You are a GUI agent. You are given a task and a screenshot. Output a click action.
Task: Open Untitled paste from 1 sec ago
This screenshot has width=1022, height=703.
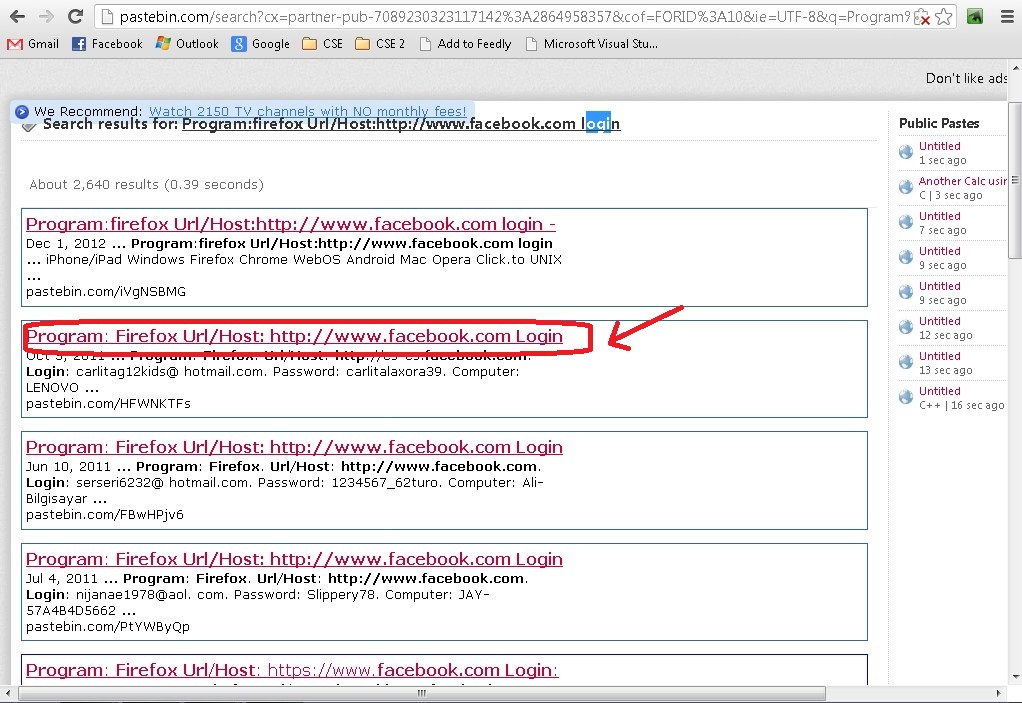click(939, 146)
